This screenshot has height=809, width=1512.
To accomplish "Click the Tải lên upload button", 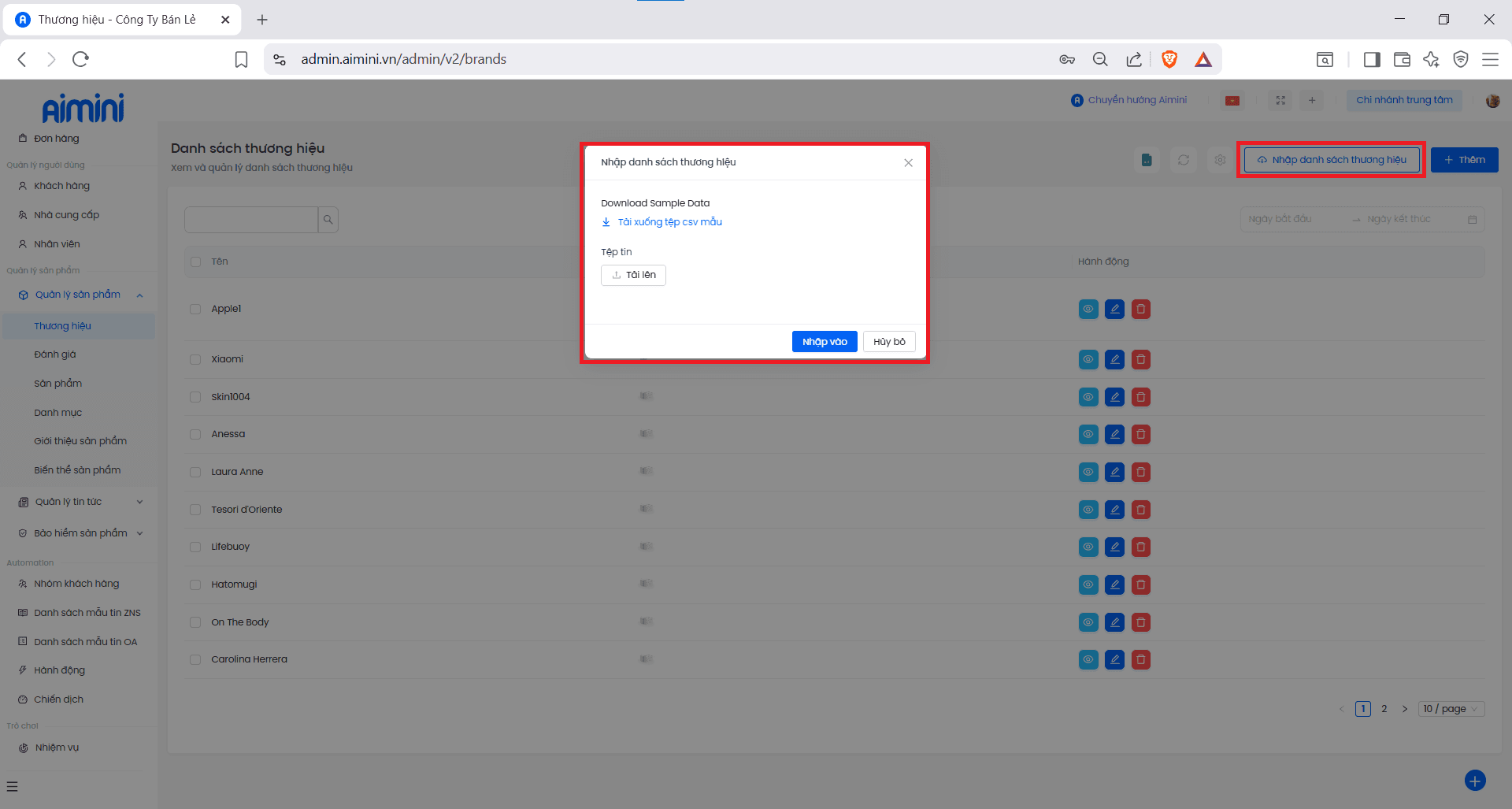I will pyautogui.click(x=633, y=275).
